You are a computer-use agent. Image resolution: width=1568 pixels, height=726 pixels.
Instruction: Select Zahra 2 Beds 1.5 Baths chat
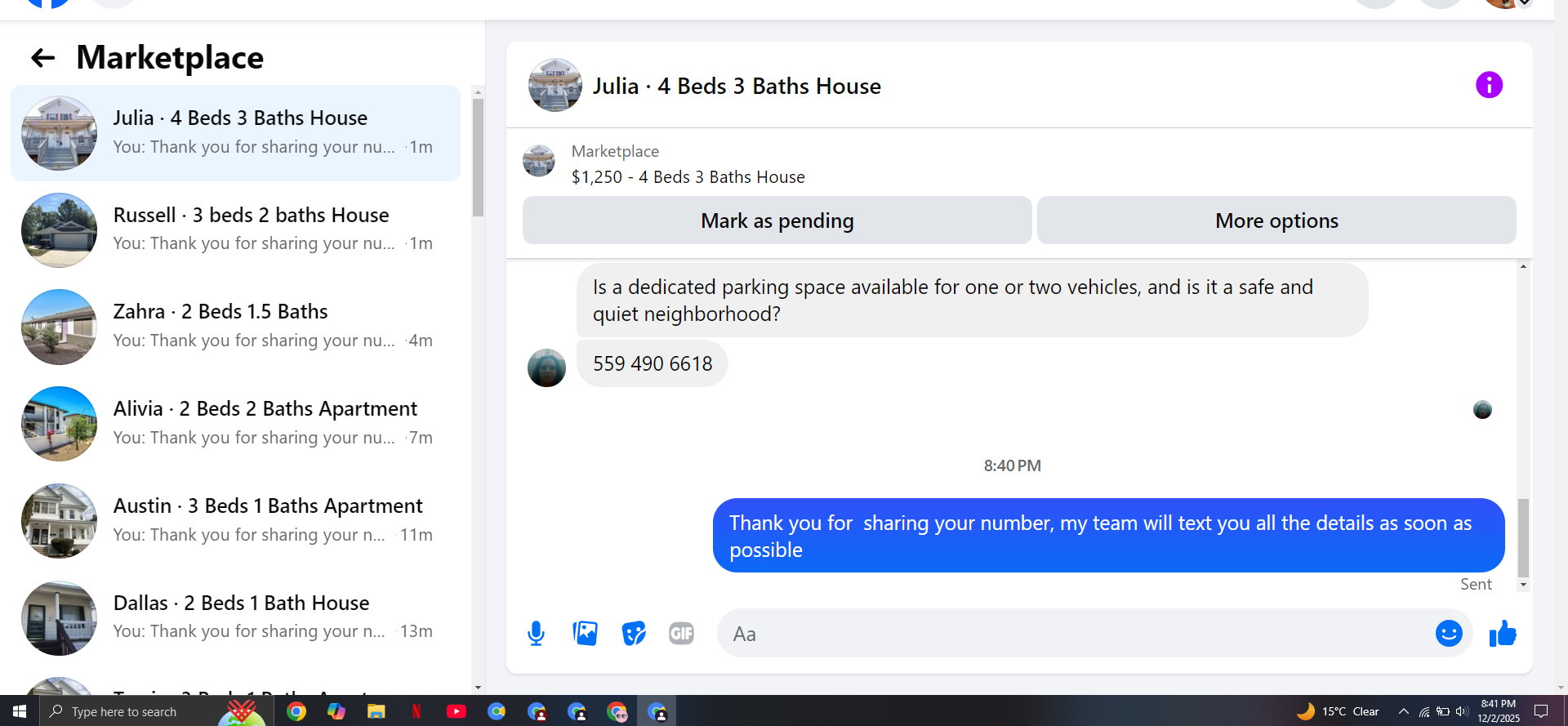[x=235, y=327]
